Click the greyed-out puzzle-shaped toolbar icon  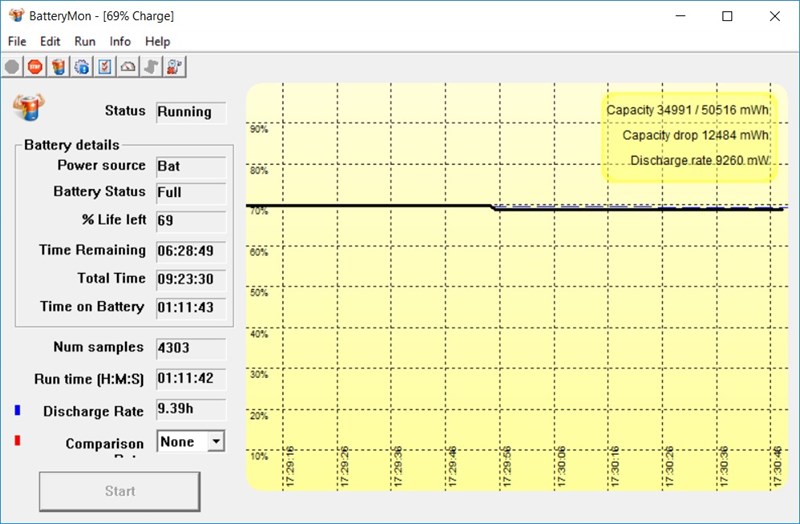pos(151,67)
